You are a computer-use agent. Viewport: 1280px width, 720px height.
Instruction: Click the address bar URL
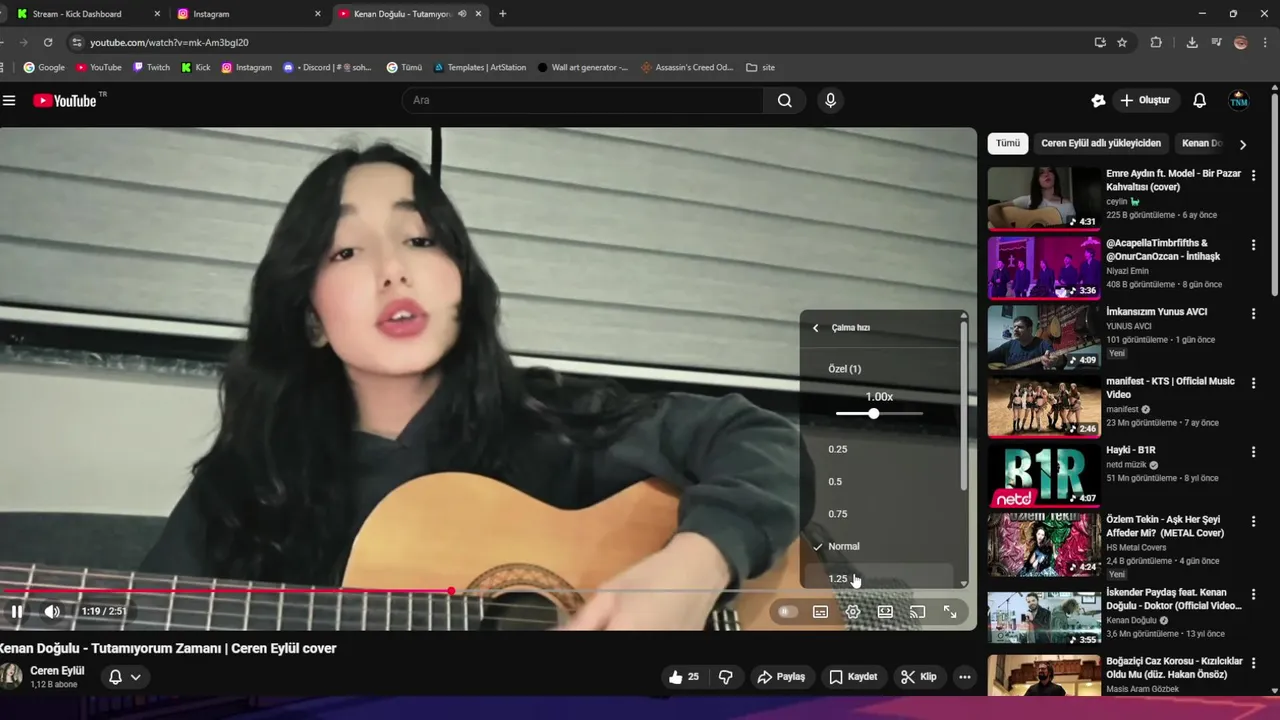pyautogui.click(x=169, y=43)
